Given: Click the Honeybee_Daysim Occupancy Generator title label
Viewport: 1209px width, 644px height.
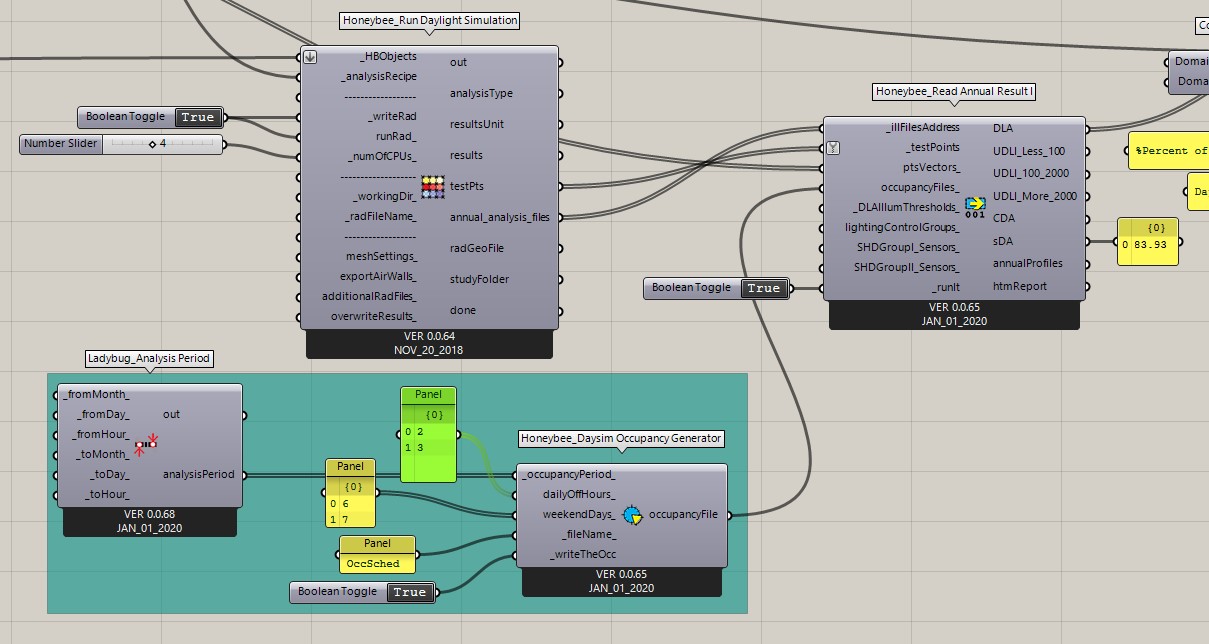Looking at the screenshot, I should coord(621,438).
